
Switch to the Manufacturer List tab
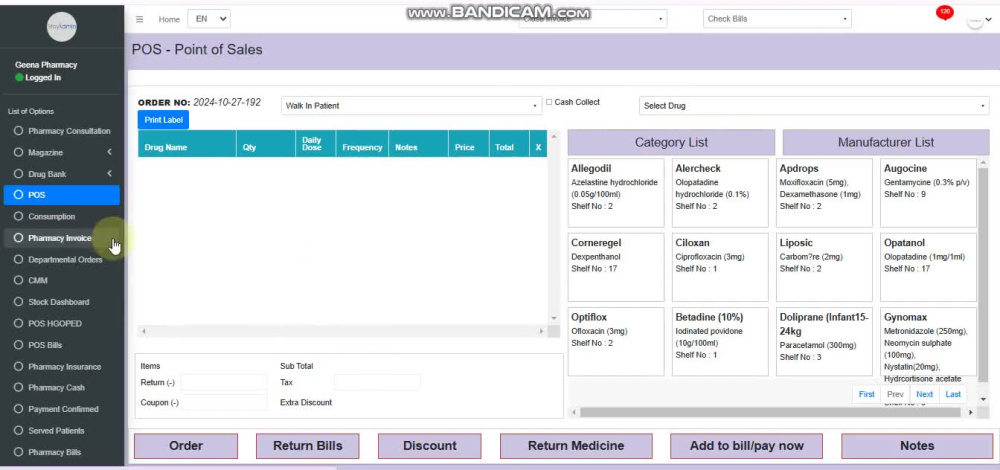click(886, 142)
